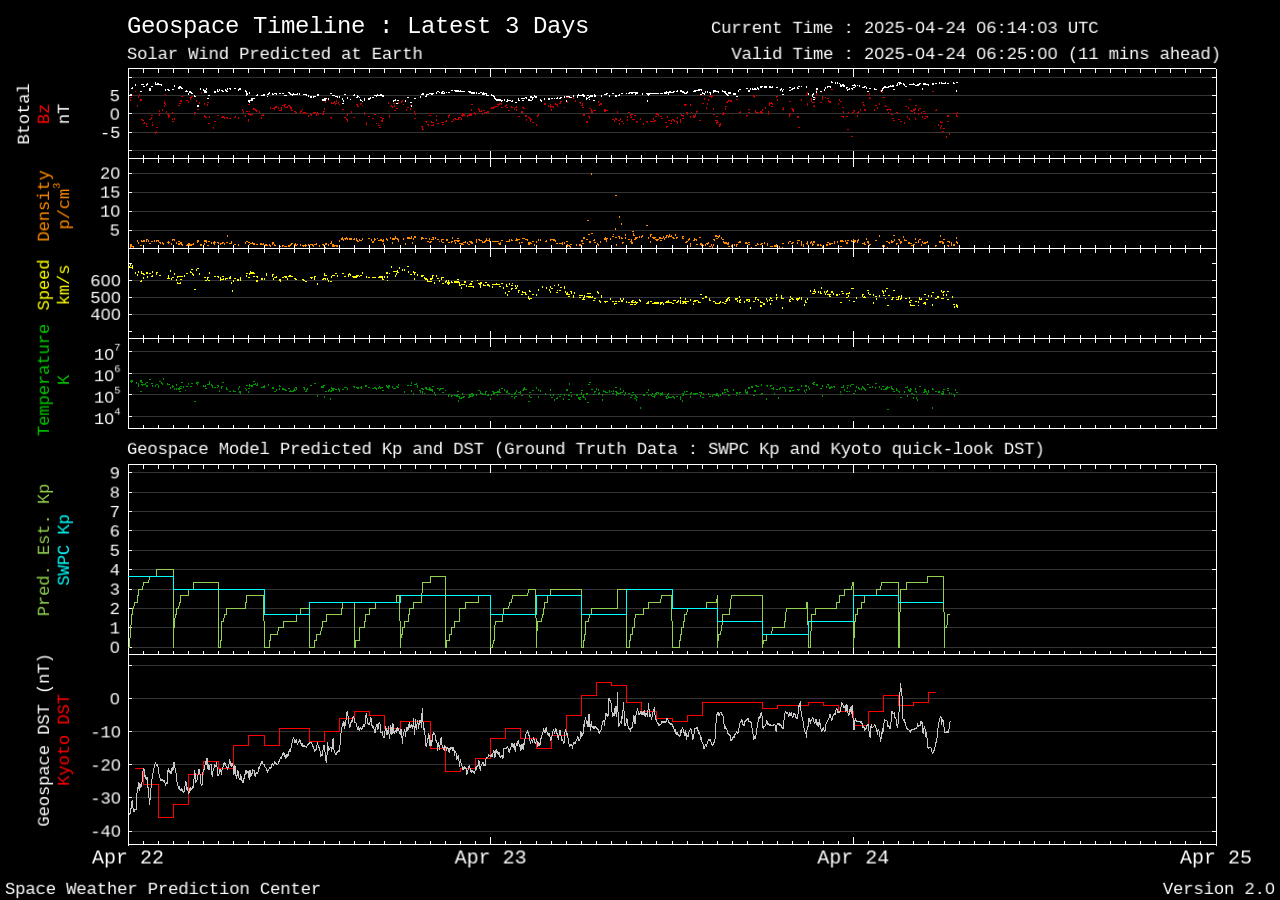Click the 'Apr 24' date tick label
The height and width of the screenshot is (900, 1280).
(853, 858)
